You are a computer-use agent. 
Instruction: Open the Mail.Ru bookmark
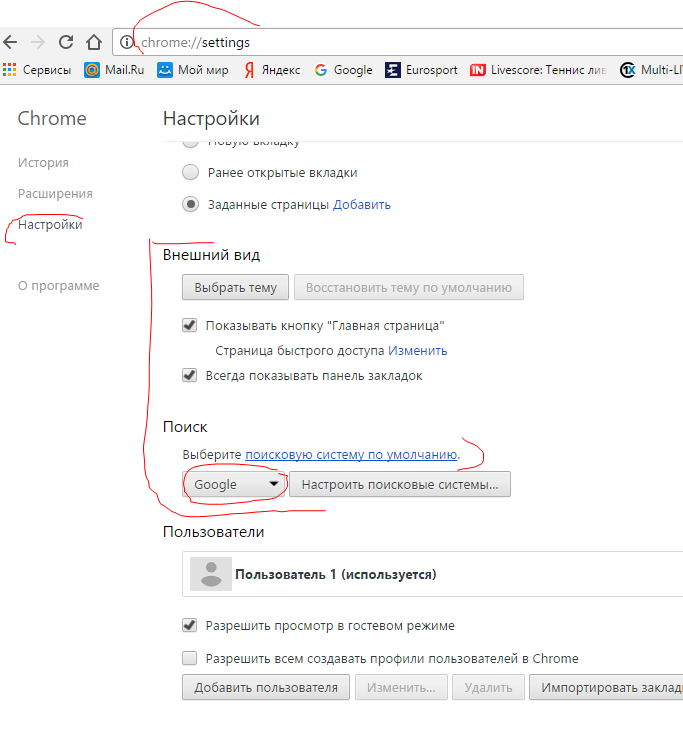[114, 70]
